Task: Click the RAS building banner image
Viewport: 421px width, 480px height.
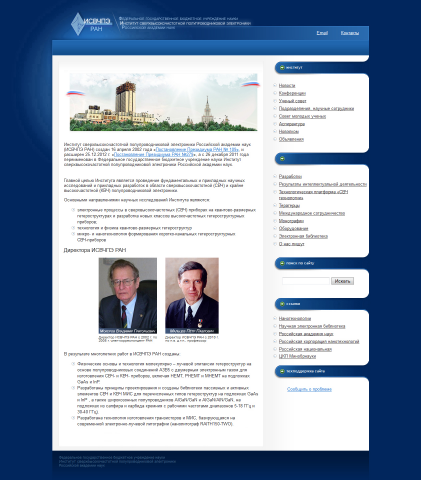Action: point(163,102)
